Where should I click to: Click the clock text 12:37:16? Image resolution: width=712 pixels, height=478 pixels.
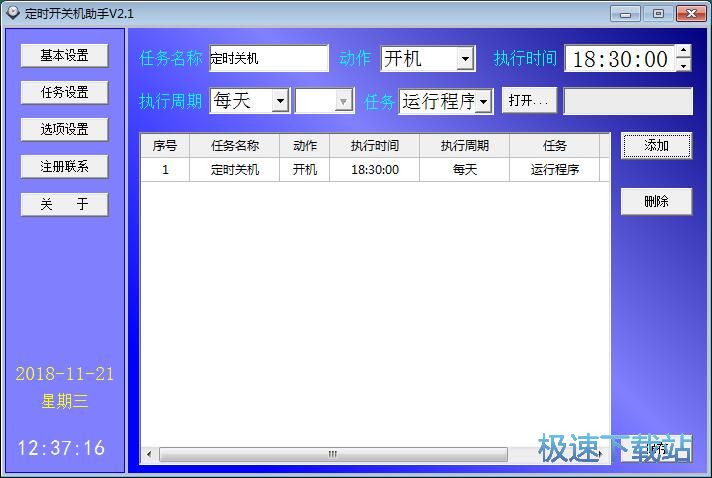61,448
